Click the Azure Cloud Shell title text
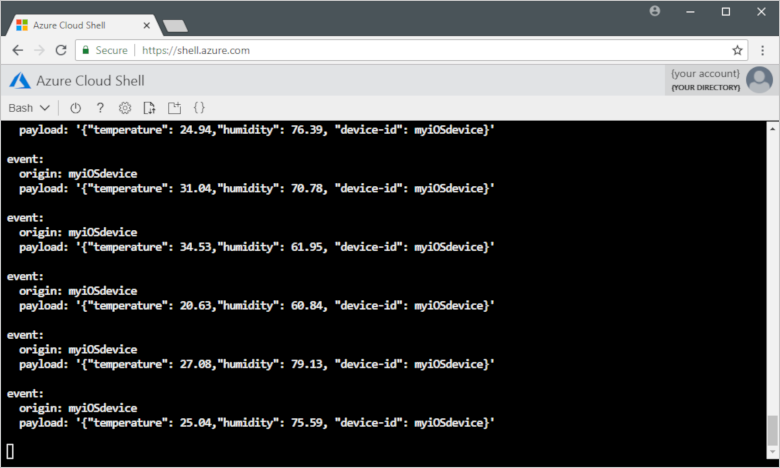780x468 pixels. [90, 81]
